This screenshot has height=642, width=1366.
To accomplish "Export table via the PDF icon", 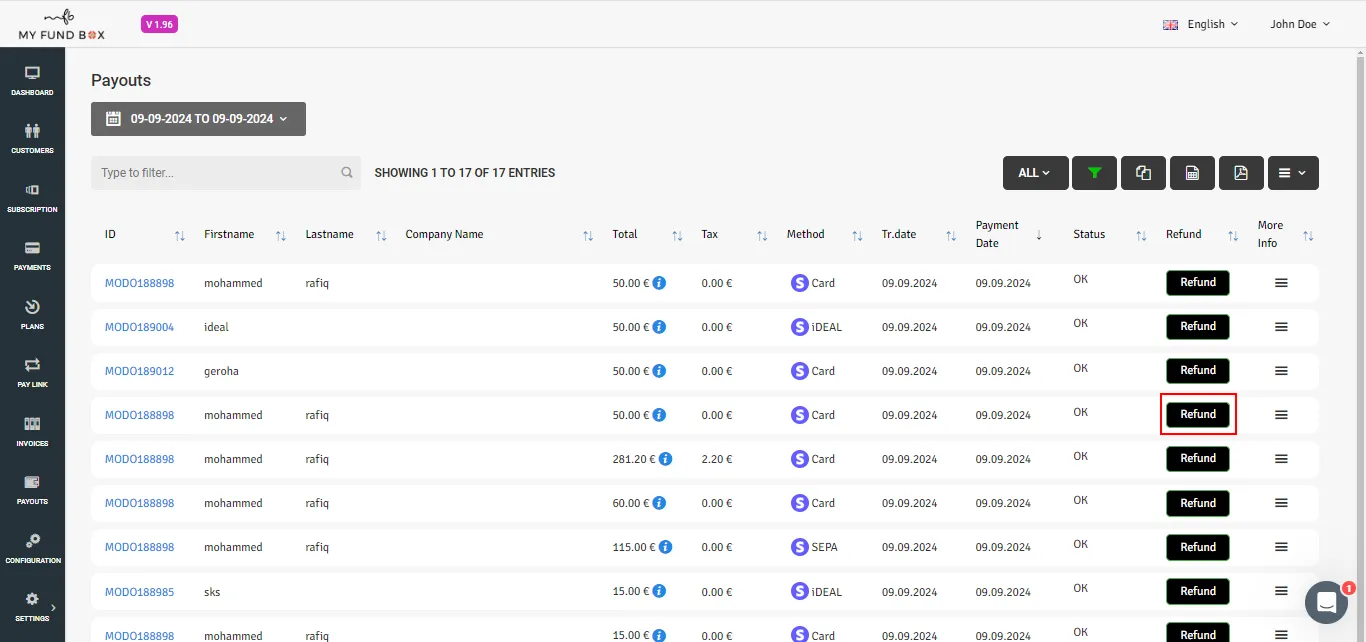I will click(x=1241, y=173).
